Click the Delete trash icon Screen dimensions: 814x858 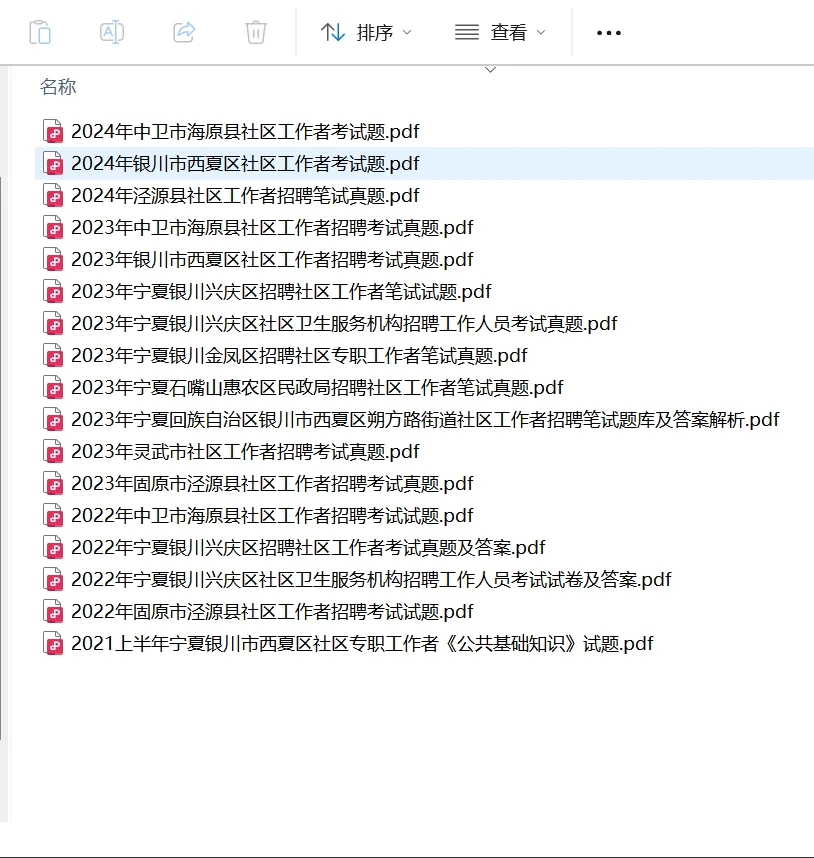coord(255,32)
